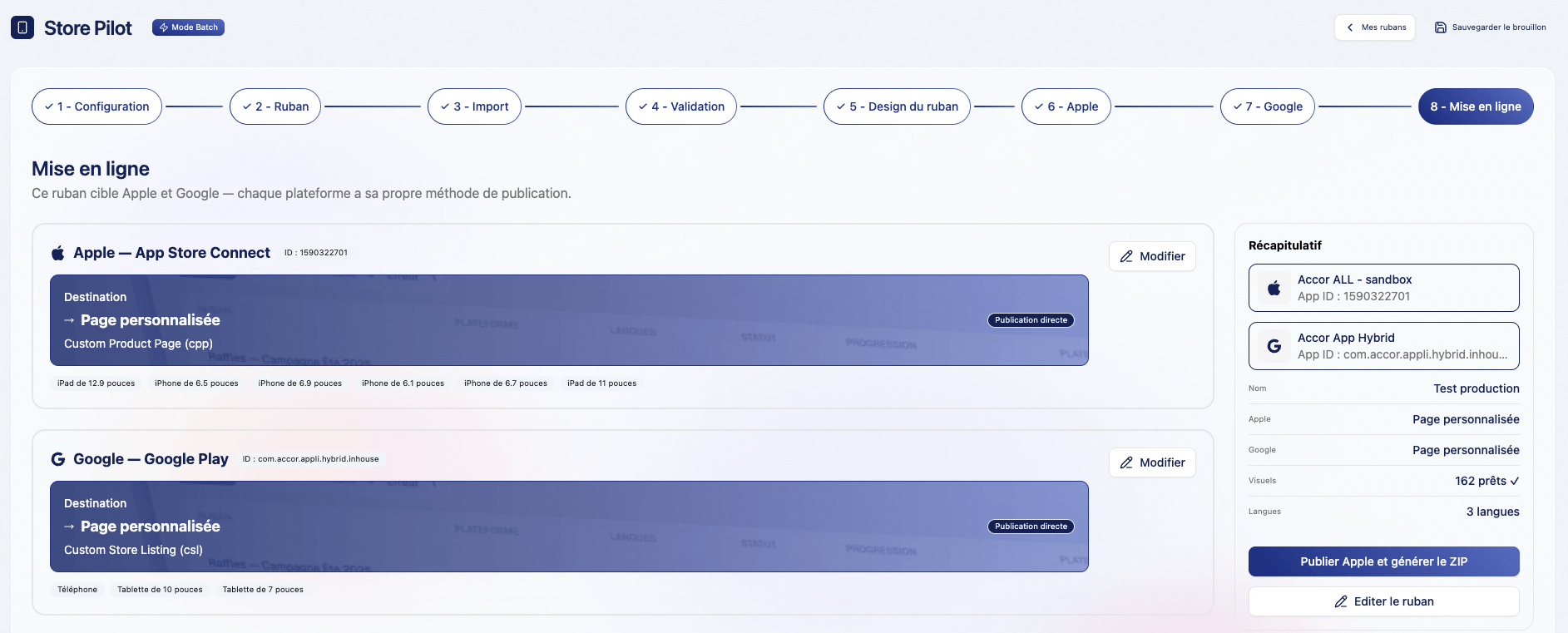The image size is (1568, 633).
Task: Click Publication directe badge in Apple banner
Action: (1031, 320)
